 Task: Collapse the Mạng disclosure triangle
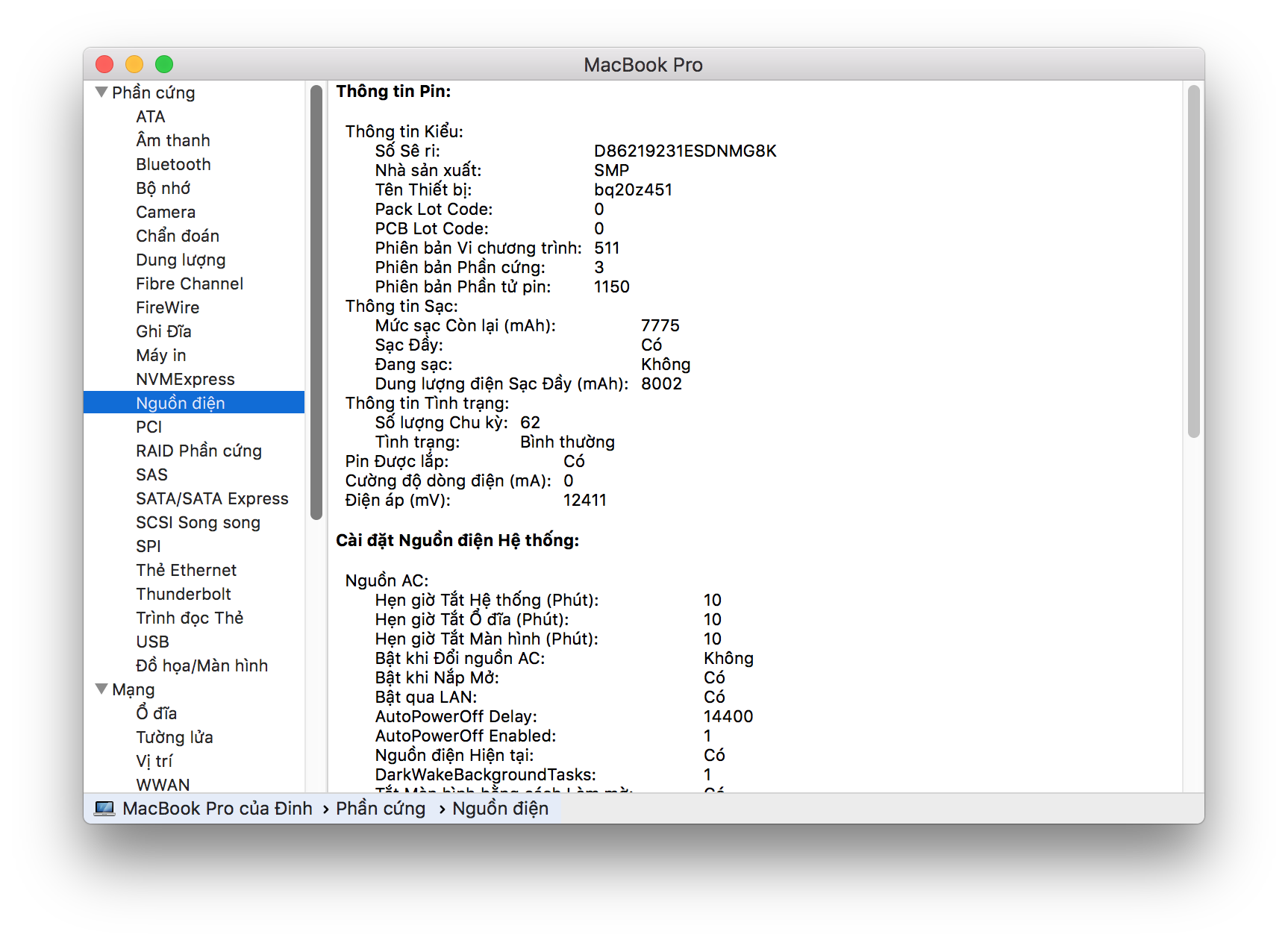click(101, 689)
